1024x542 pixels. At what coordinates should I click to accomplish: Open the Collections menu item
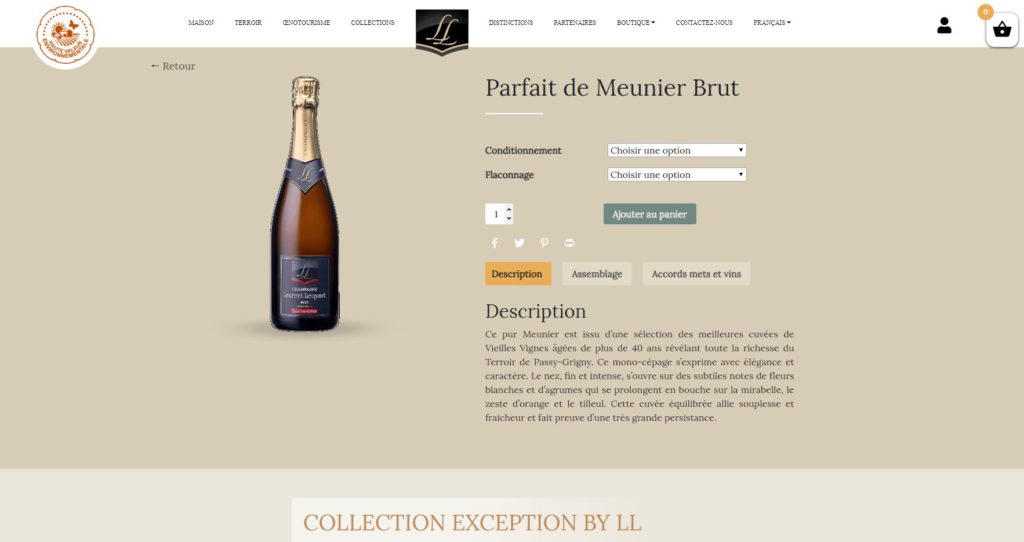[372, 23]
